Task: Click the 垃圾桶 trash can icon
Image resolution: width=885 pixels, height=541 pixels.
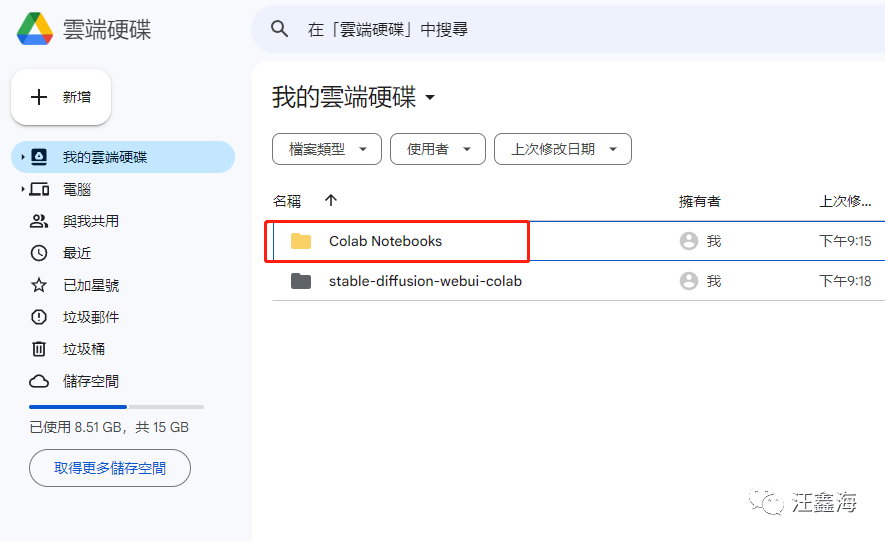Action: 39,349
